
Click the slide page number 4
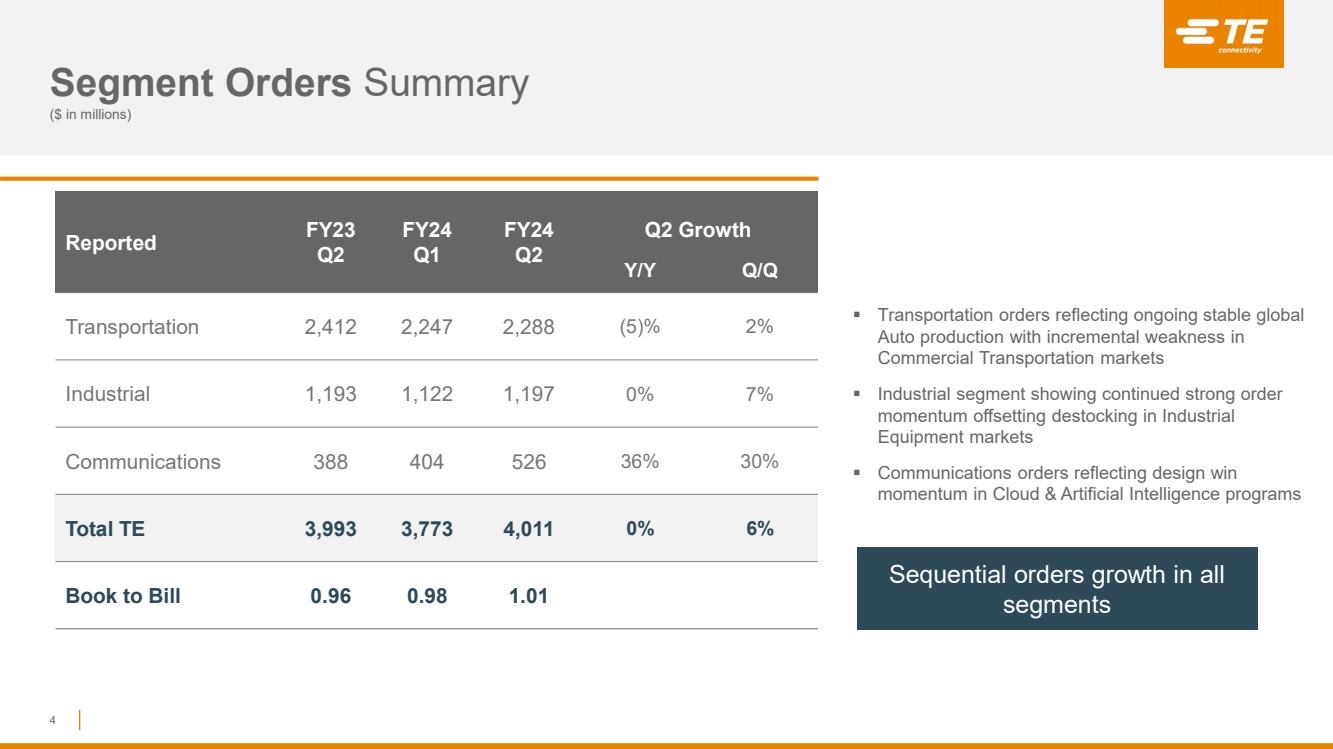point(53,719)
